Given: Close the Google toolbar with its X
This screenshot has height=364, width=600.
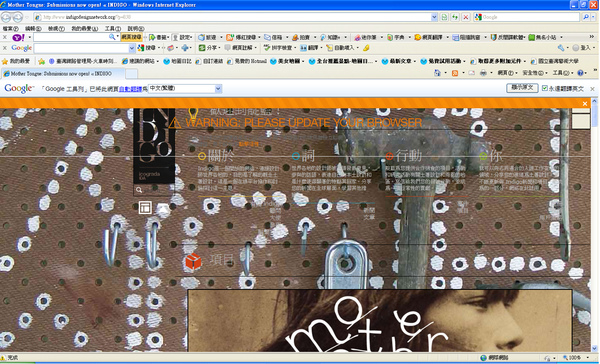Looking at the screenshot, I should tap(5, 48).
